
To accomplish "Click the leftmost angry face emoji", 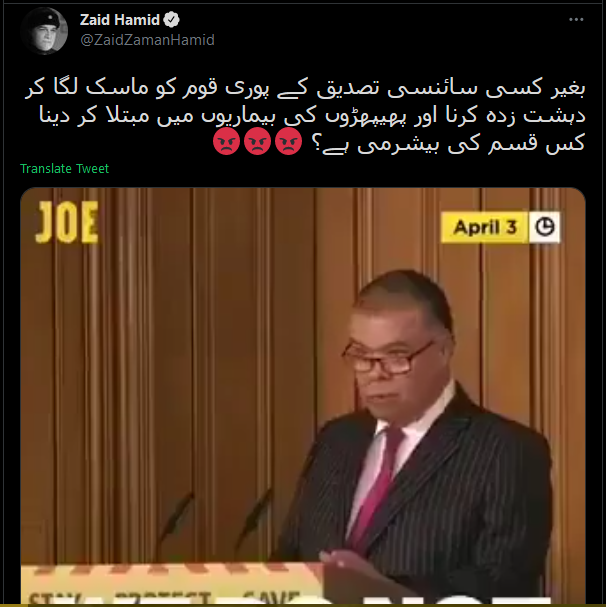I will [227, 142].
